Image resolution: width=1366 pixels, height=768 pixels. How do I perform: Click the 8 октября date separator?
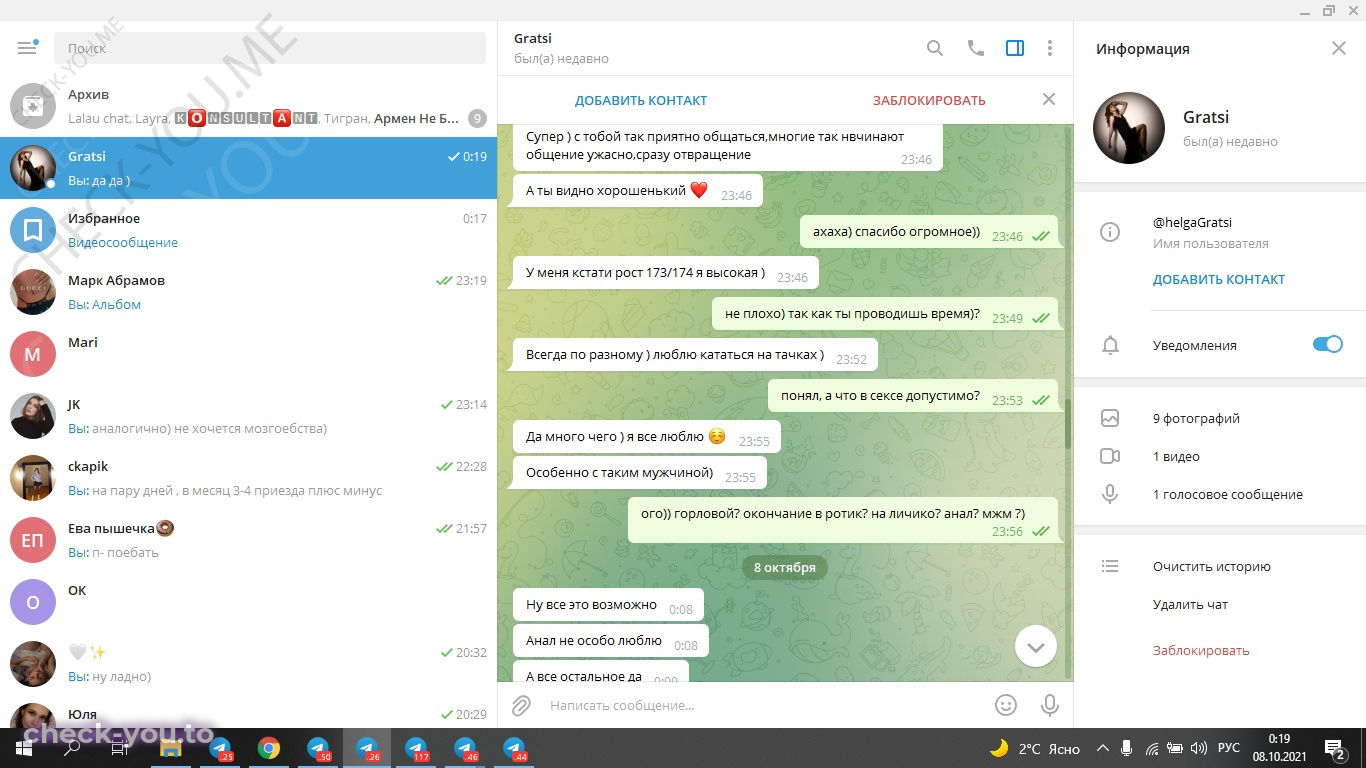tap(785, 567)
